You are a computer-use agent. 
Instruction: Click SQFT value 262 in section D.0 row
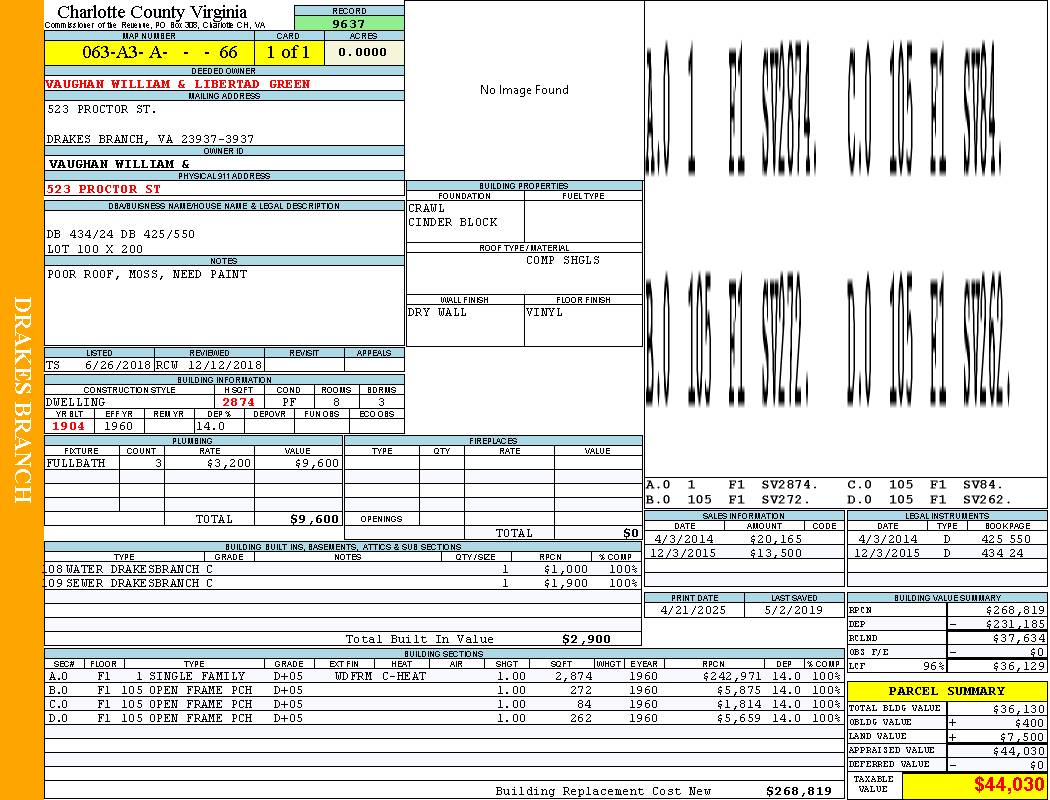(x=581, y=718)
